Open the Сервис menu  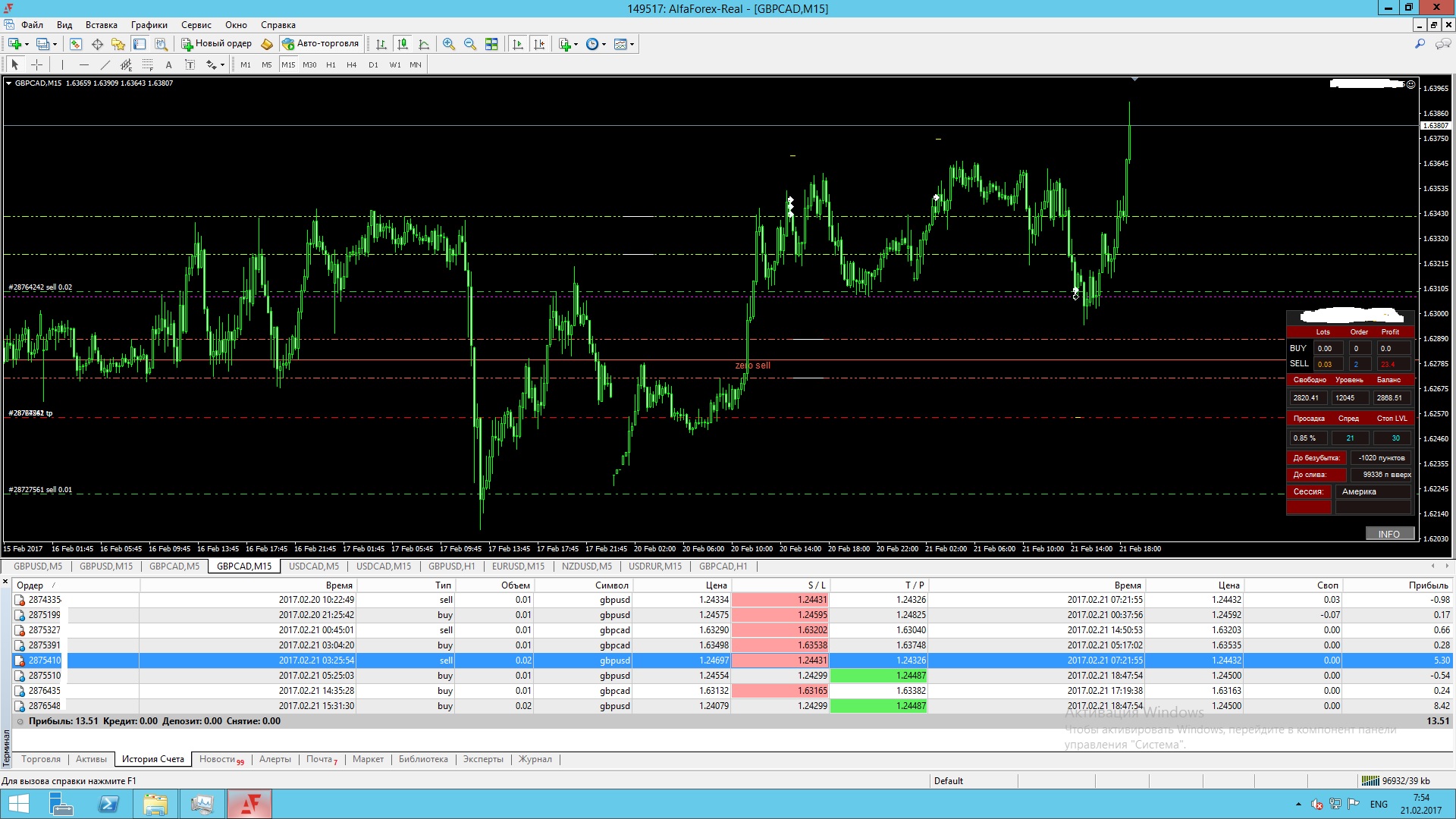pyautogui.click(x=196, y=25)
